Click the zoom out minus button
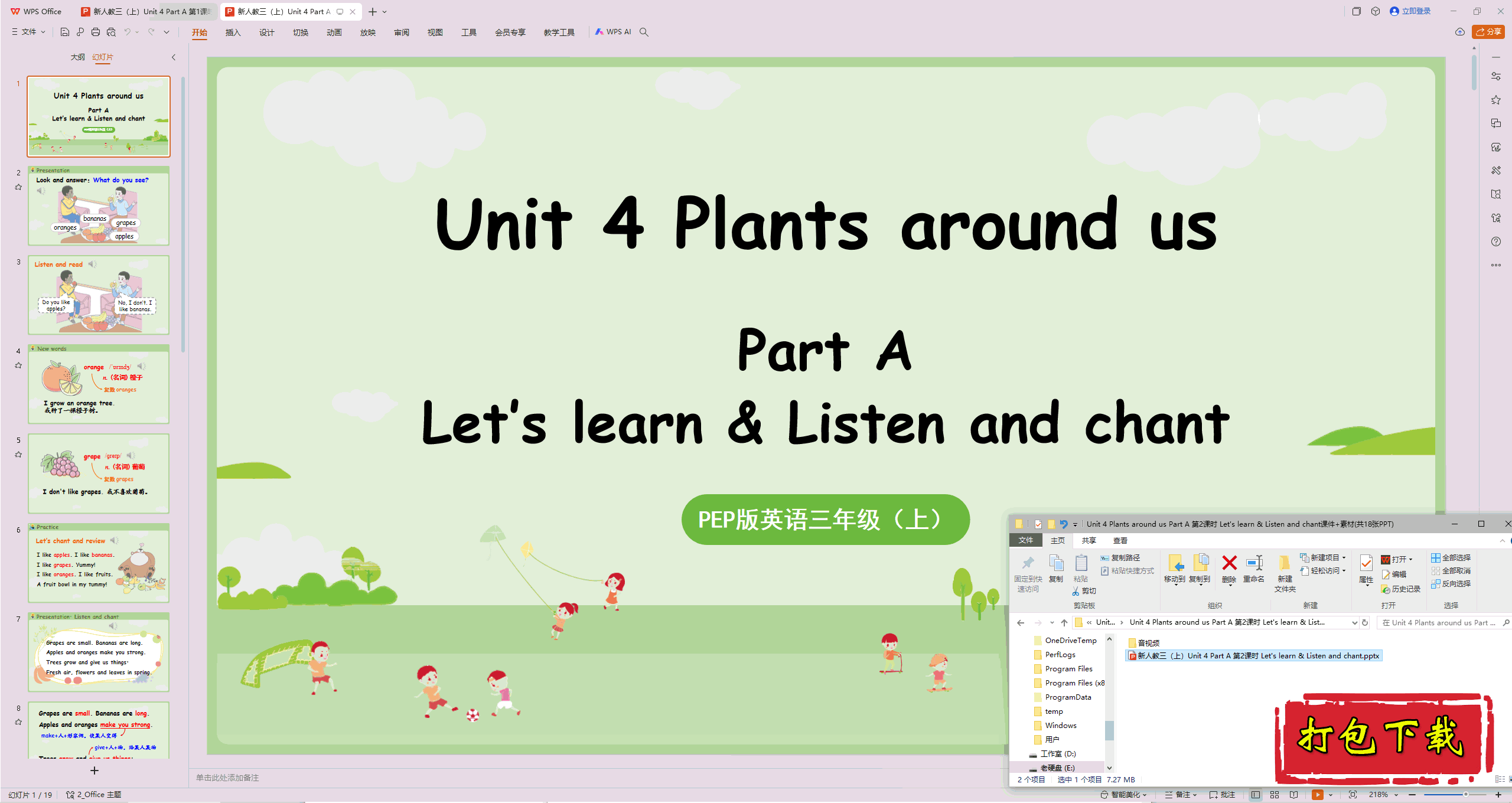The height and width of the screenshot is (803, 1512). coord(1412,795)
